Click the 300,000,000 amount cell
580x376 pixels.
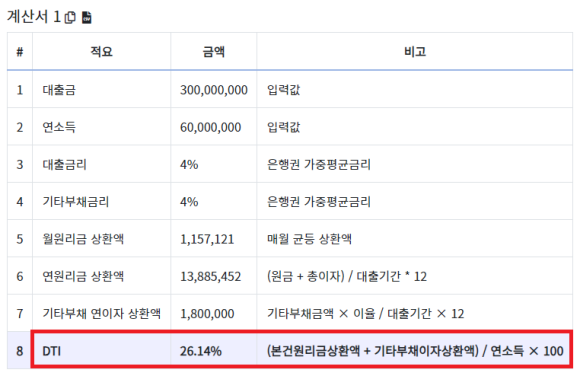(x=214, y=90)
